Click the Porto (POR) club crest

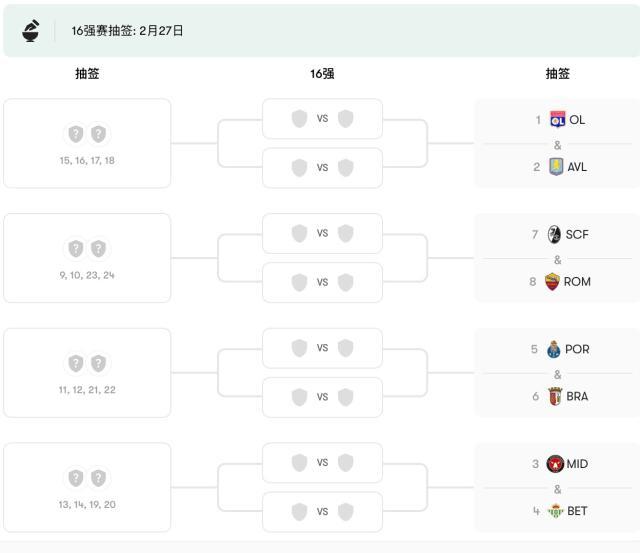[x=554, y=350]
